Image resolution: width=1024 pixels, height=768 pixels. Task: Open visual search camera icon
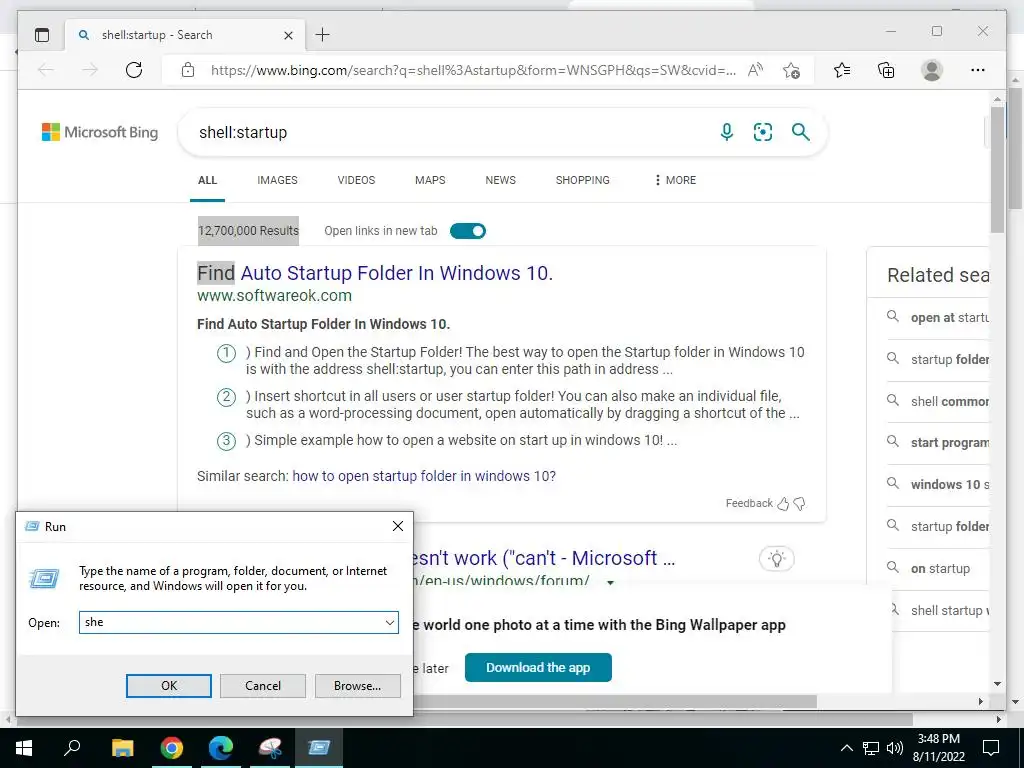[763, 132]
